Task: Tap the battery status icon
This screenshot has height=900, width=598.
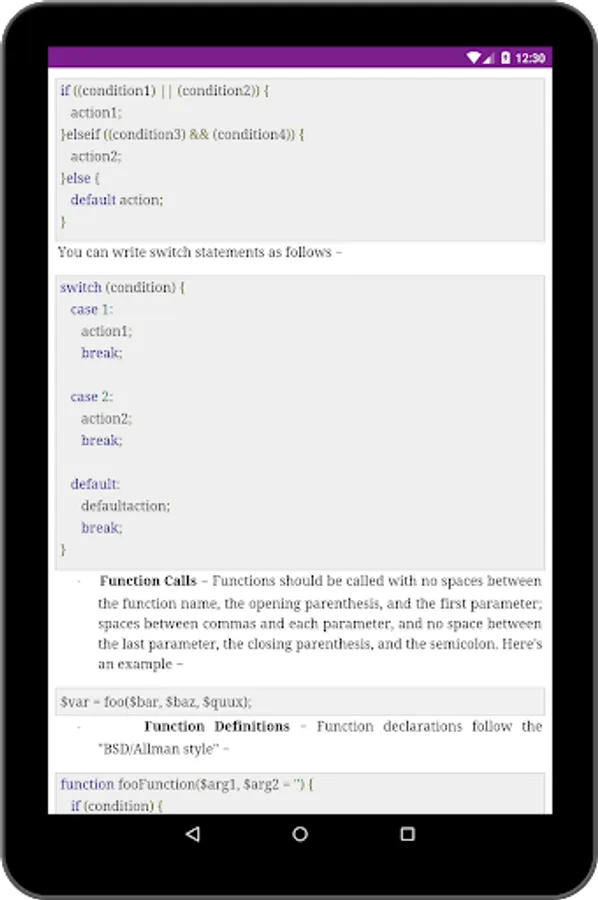Action: (505, 57)
